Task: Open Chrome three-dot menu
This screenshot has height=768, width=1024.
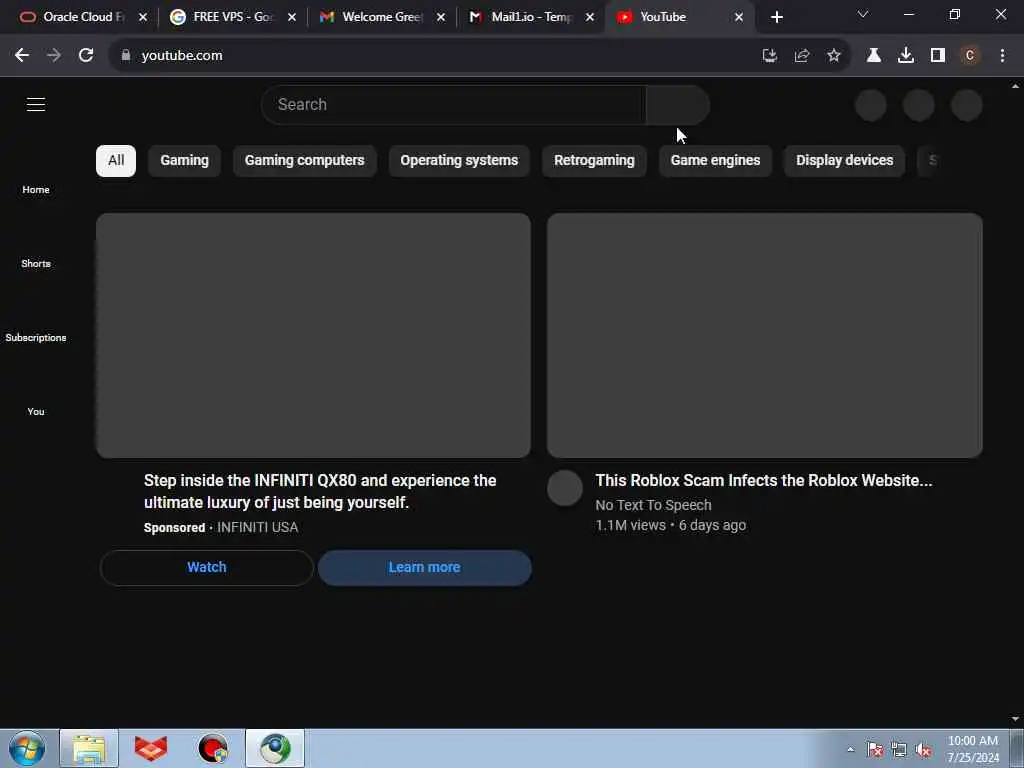Action: (x=1002, y=56)
